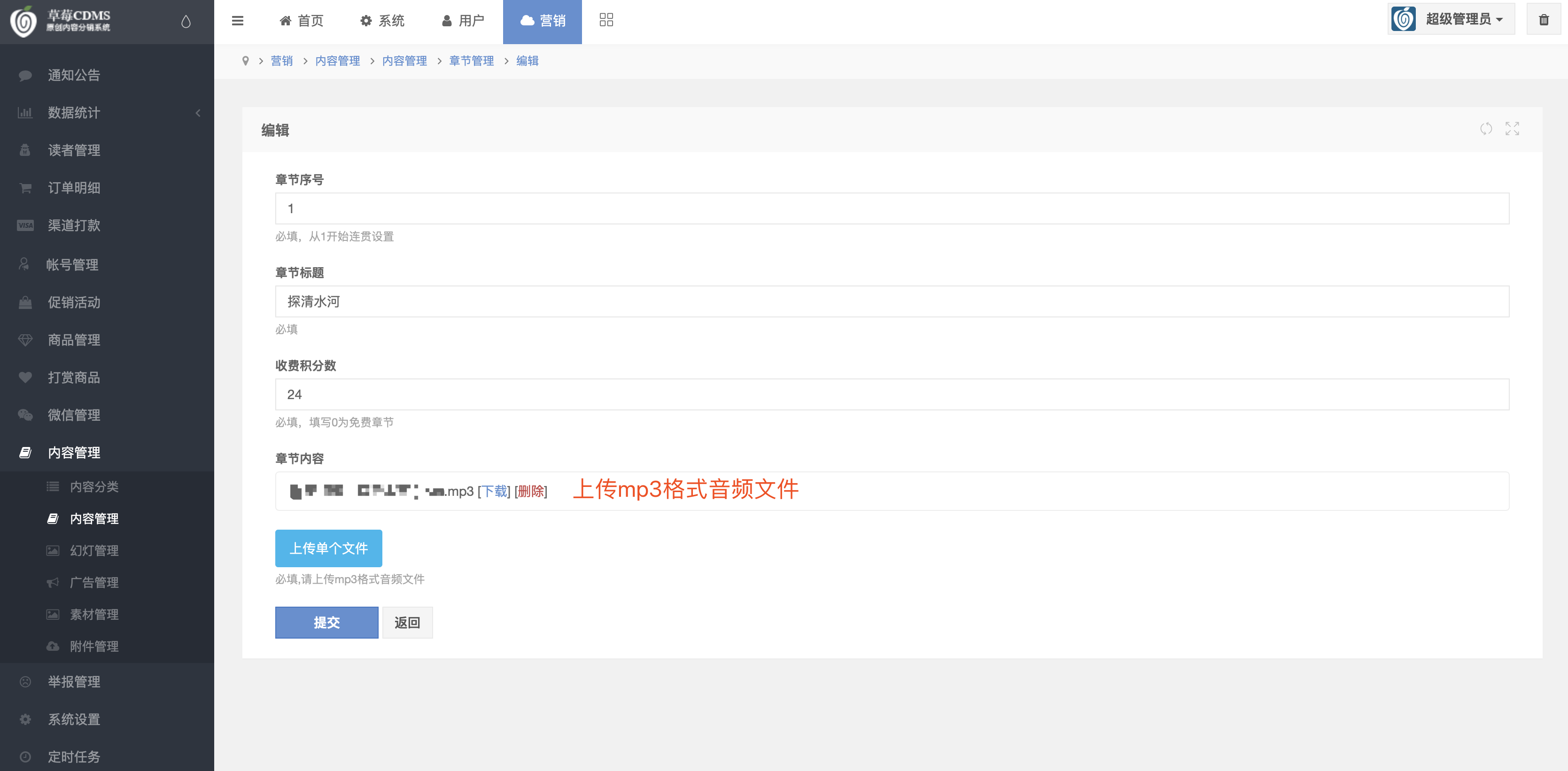Image resolution: width=1568 pixels, height=771 pixels.
Task: Click the 返回 back button
Action: [x=407, y=623]
